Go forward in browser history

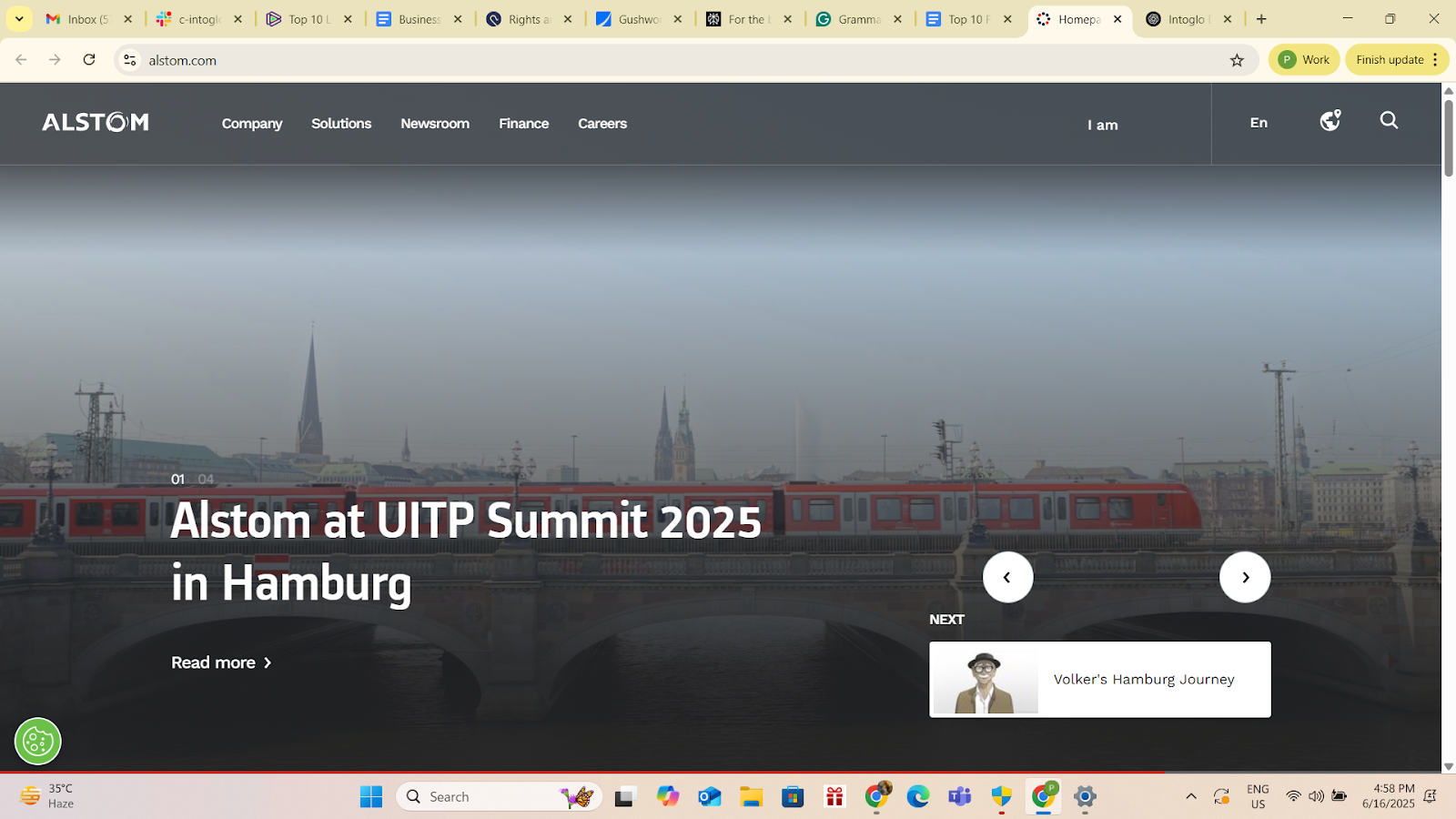point(55,60)
